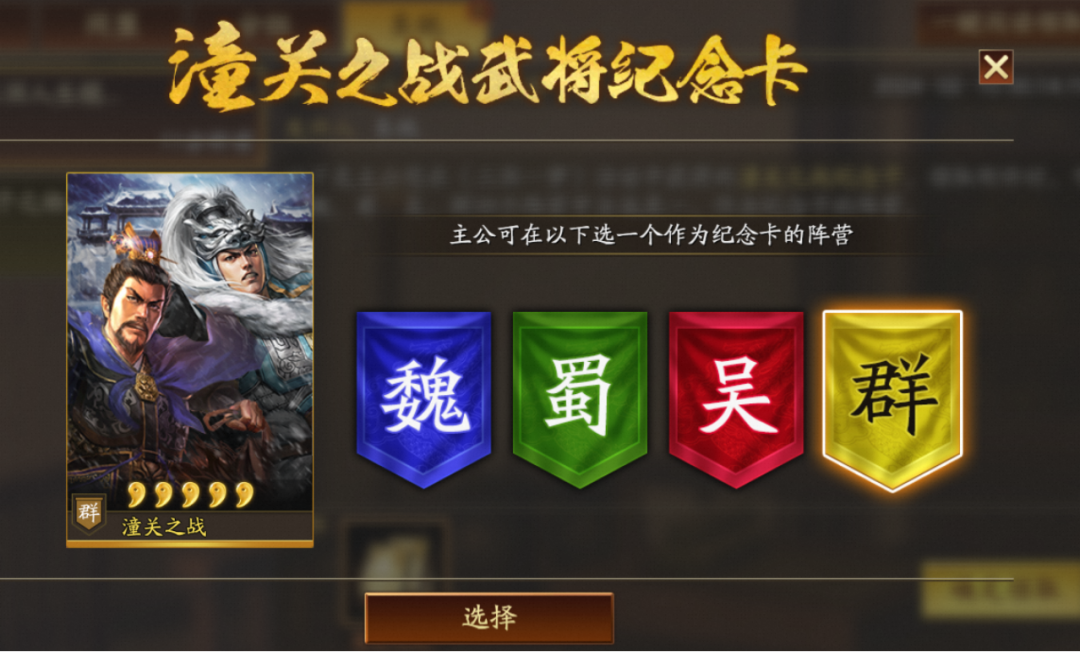Click the blurred item thumbnail above 选择
The image size is (1080, 652).
pyautogui.click(x=394, y=558)
